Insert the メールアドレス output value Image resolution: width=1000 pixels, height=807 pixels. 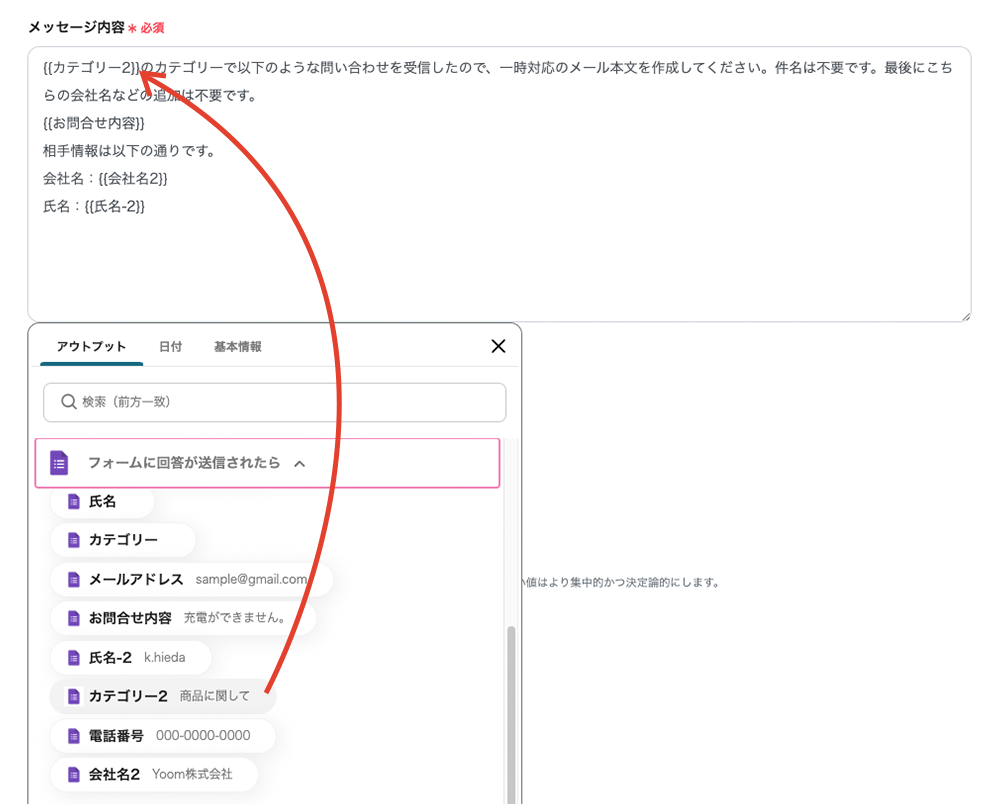(191, 579)
